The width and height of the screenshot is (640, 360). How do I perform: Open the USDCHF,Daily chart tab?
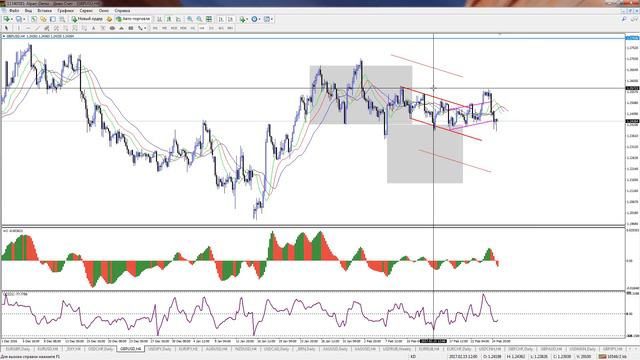pos(100,349)
